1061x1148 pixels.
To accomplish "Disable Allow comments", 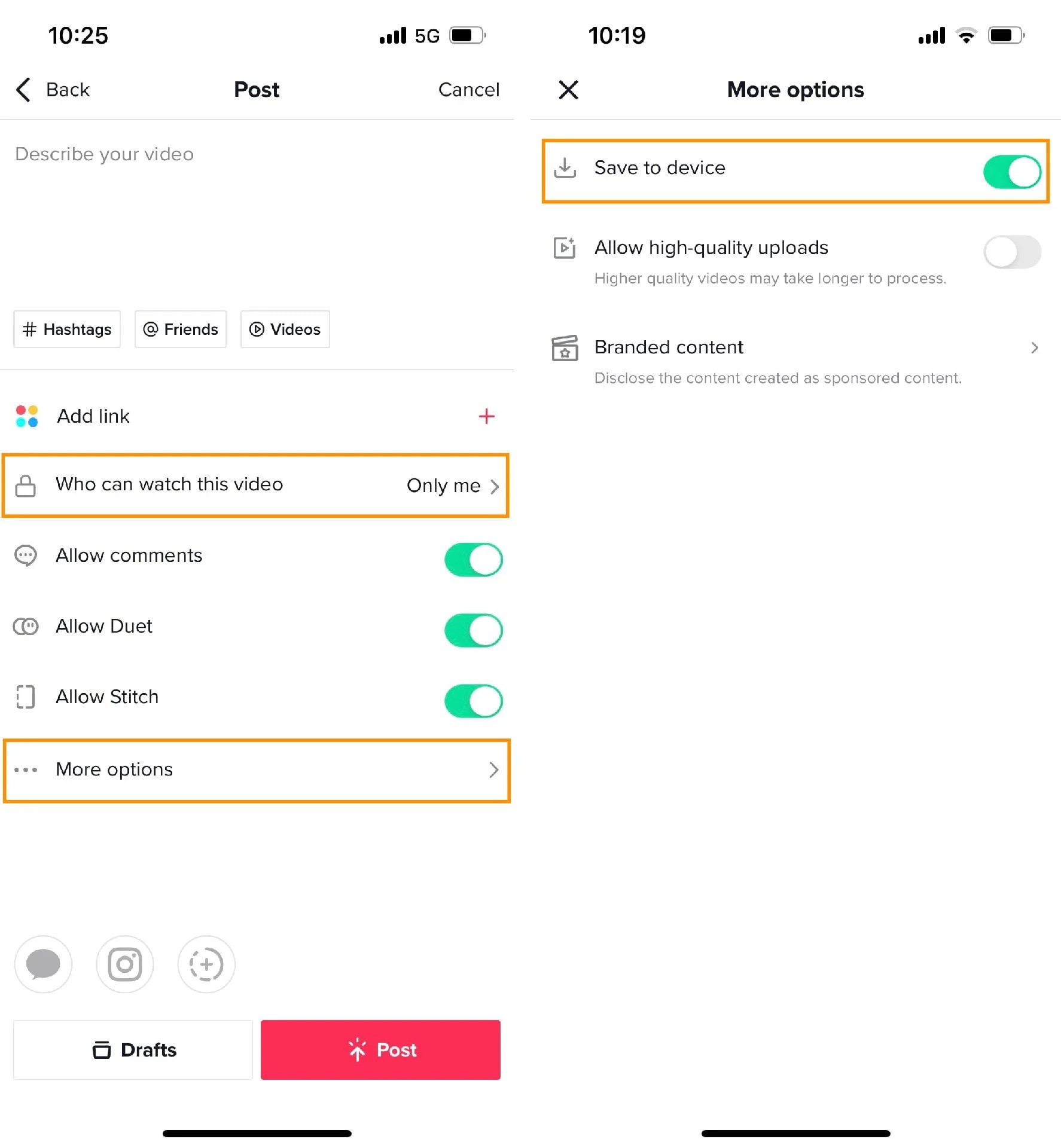I will [473, 560].
